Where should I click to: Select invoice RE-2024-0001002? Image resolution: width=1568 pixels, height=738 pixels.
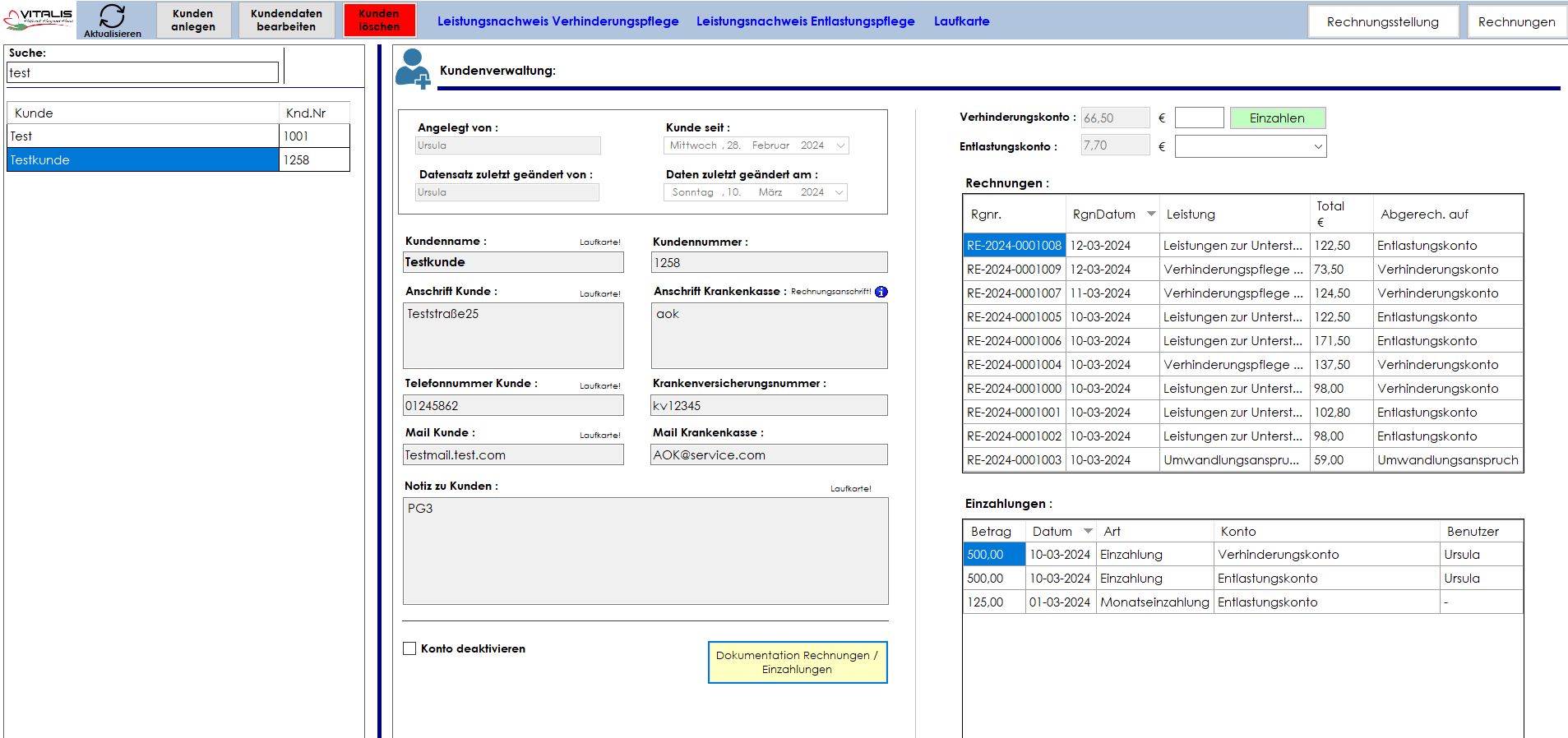(x=1242, y=436)
